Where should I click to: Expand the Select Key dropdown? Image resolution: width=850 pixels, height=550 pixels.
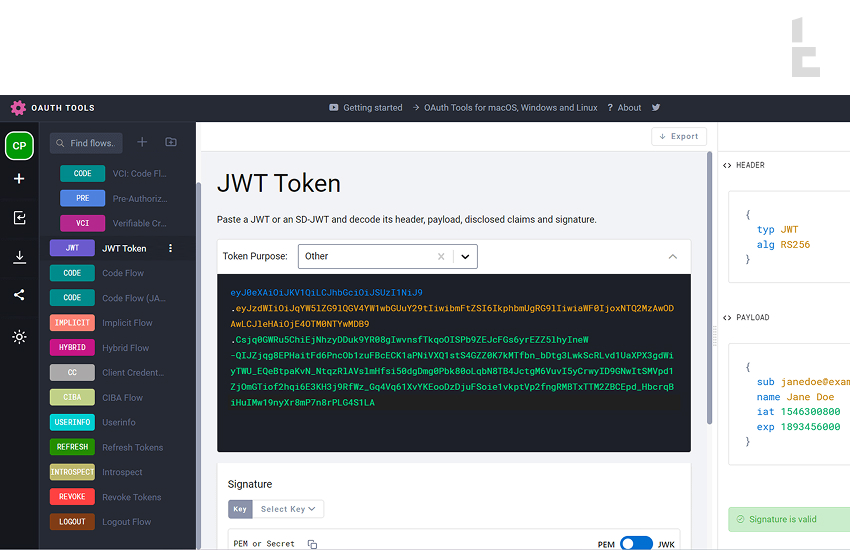pos(287,509)
